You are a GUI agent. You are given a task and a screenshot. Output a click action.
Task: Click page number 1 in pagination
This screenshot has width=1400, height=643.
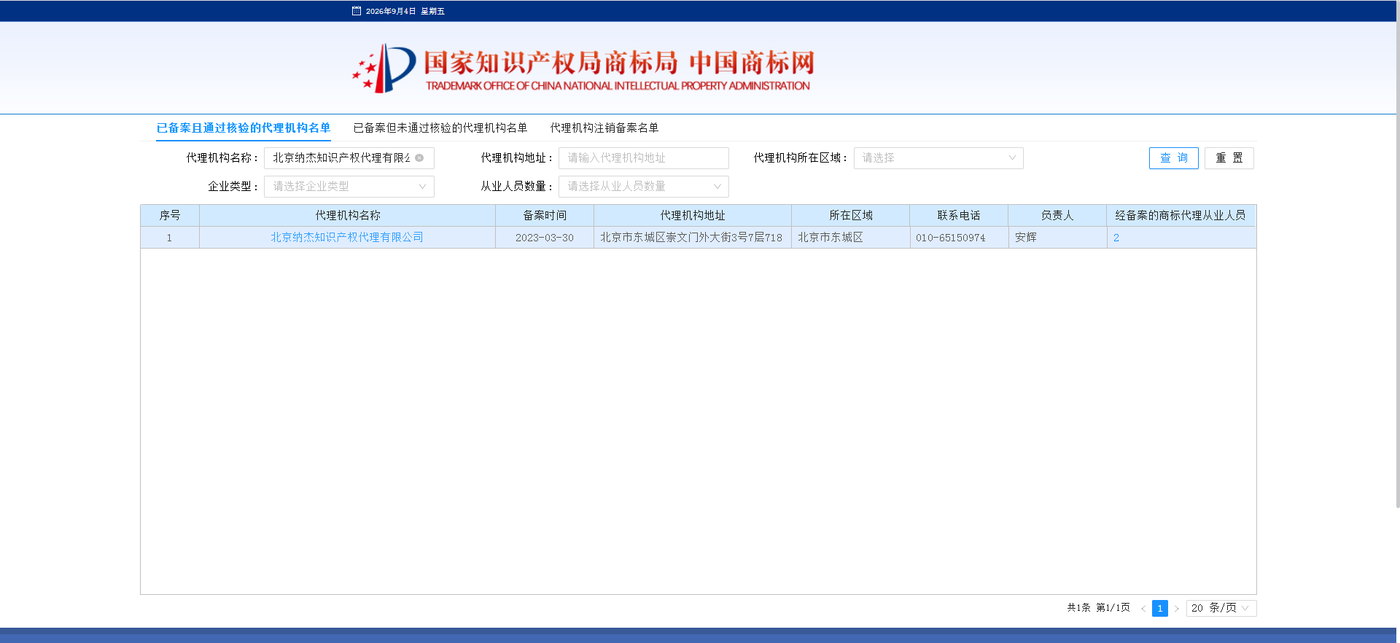pos(1160,608)
